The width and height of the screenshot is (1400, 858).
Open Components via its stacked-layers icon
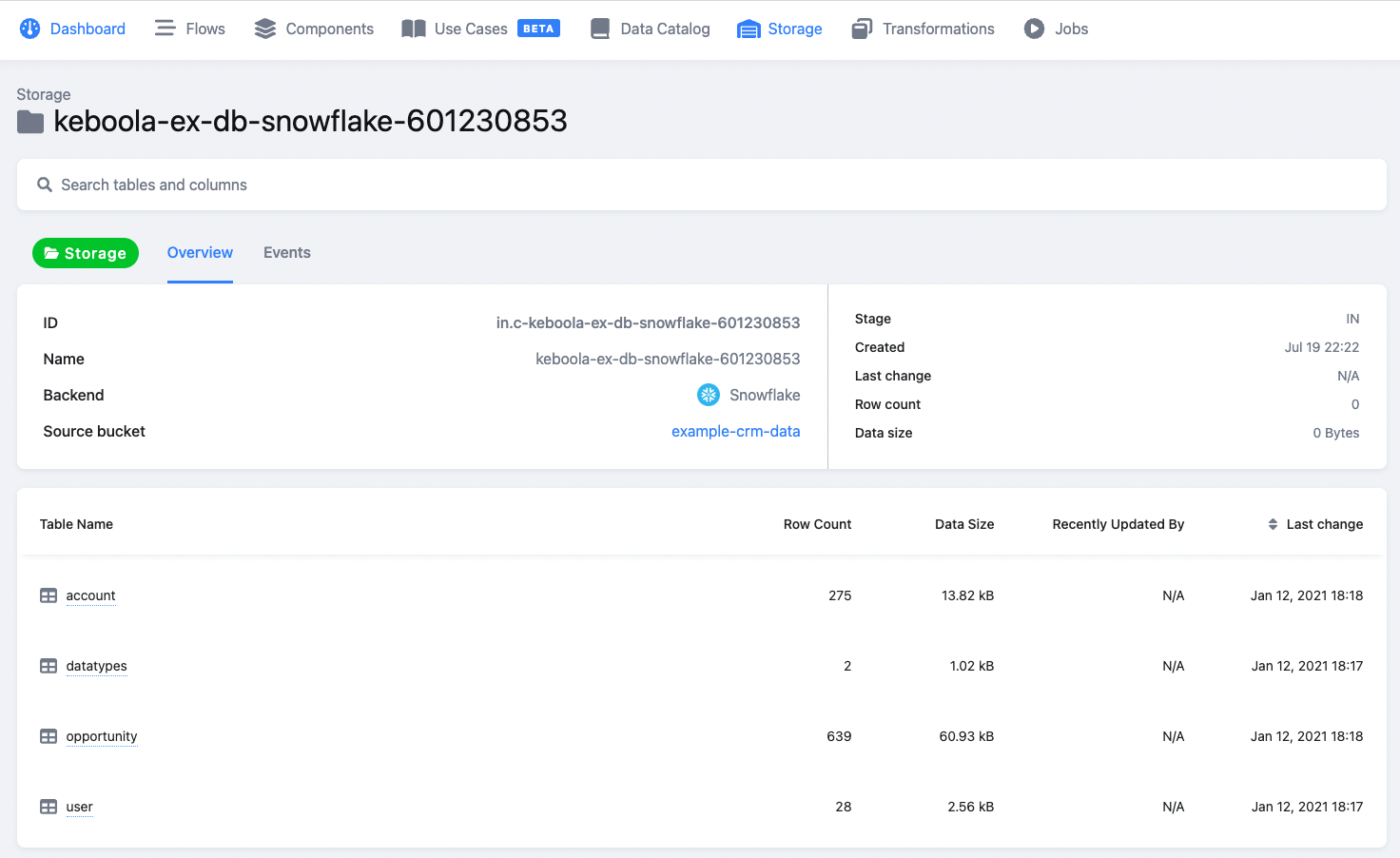(x=263, y=29)
